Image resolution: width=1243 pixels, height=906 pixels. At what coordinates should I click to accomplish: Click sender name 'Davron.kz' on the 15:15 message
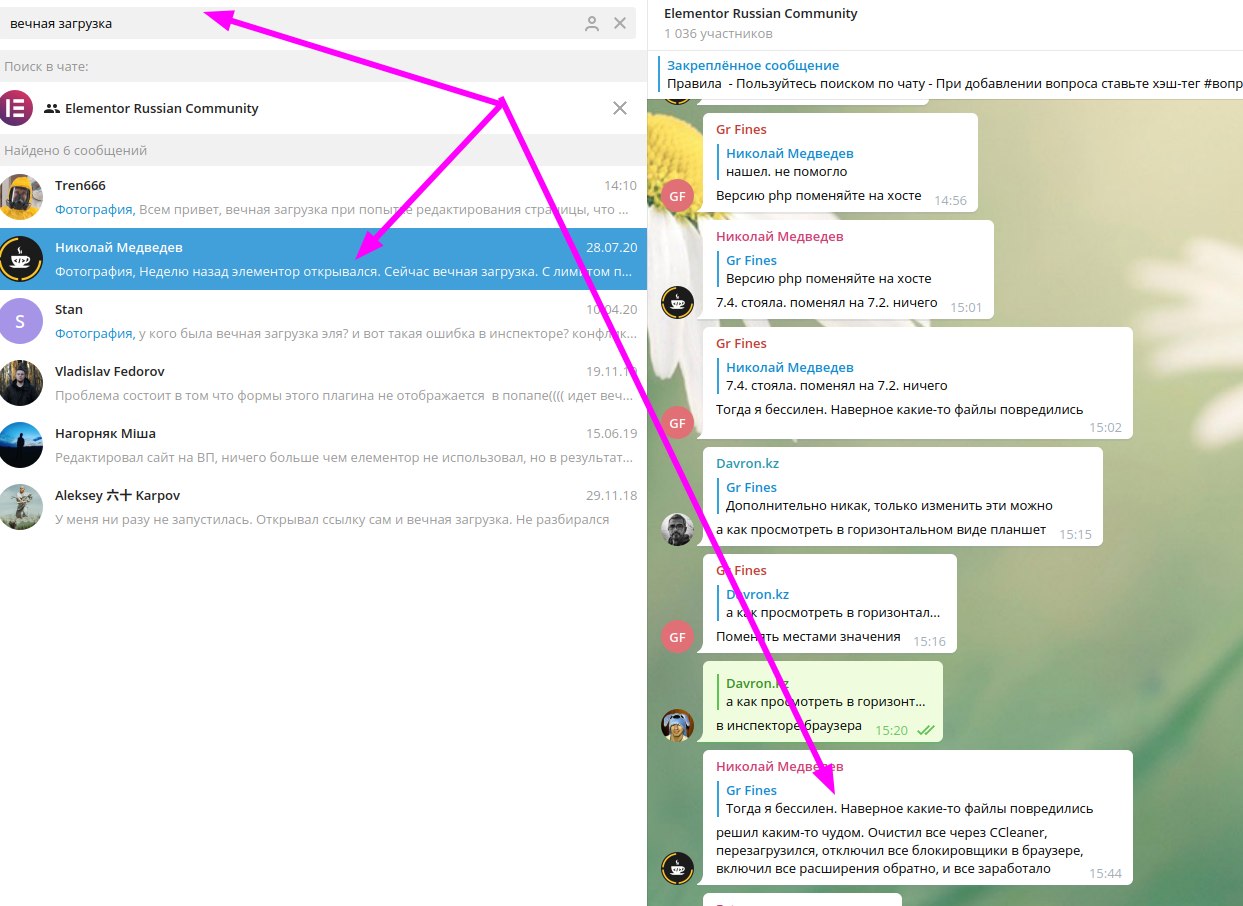[746, 464]
